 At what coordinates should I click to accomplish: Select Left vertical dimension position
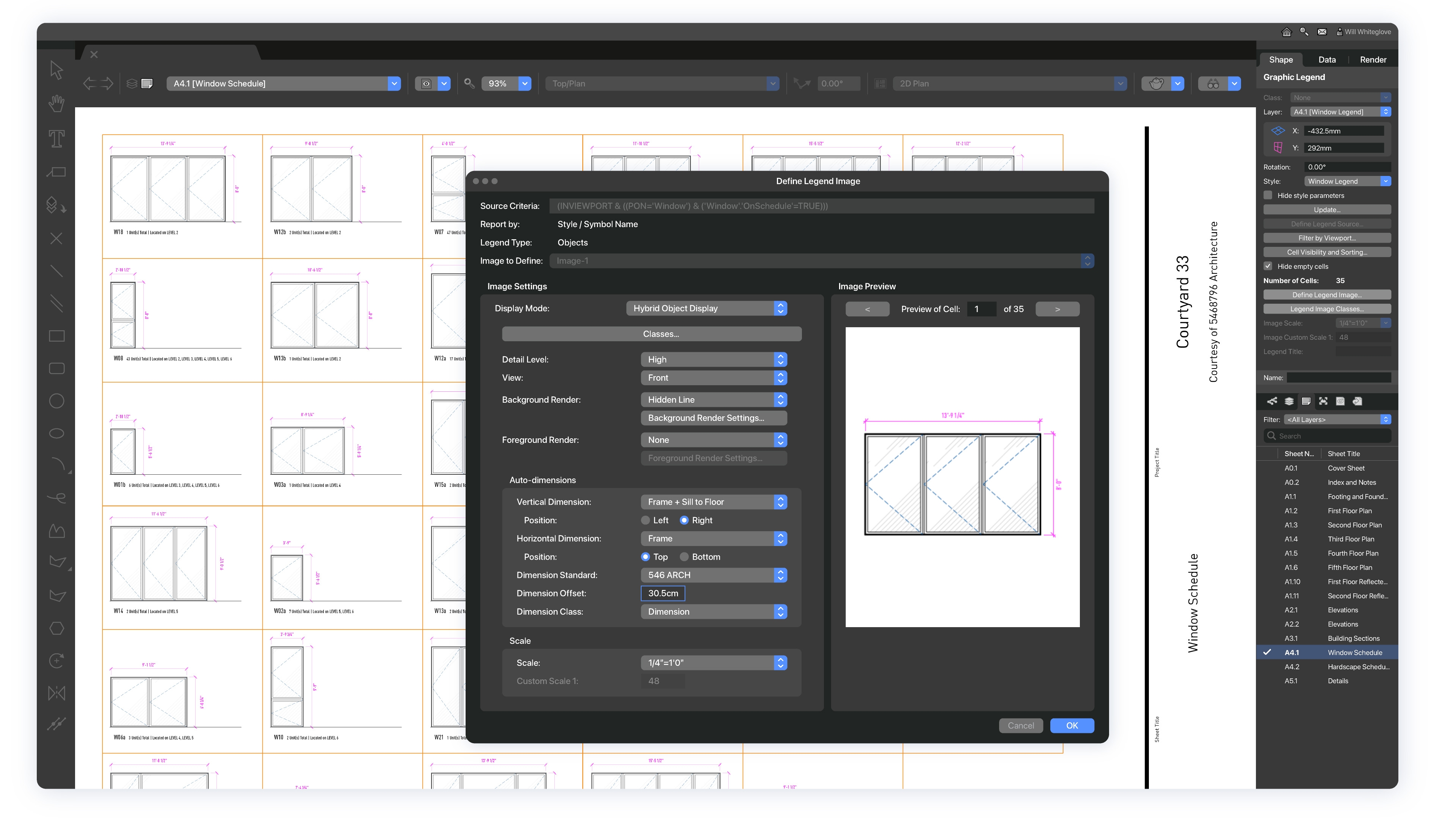(x=645, y=520)
